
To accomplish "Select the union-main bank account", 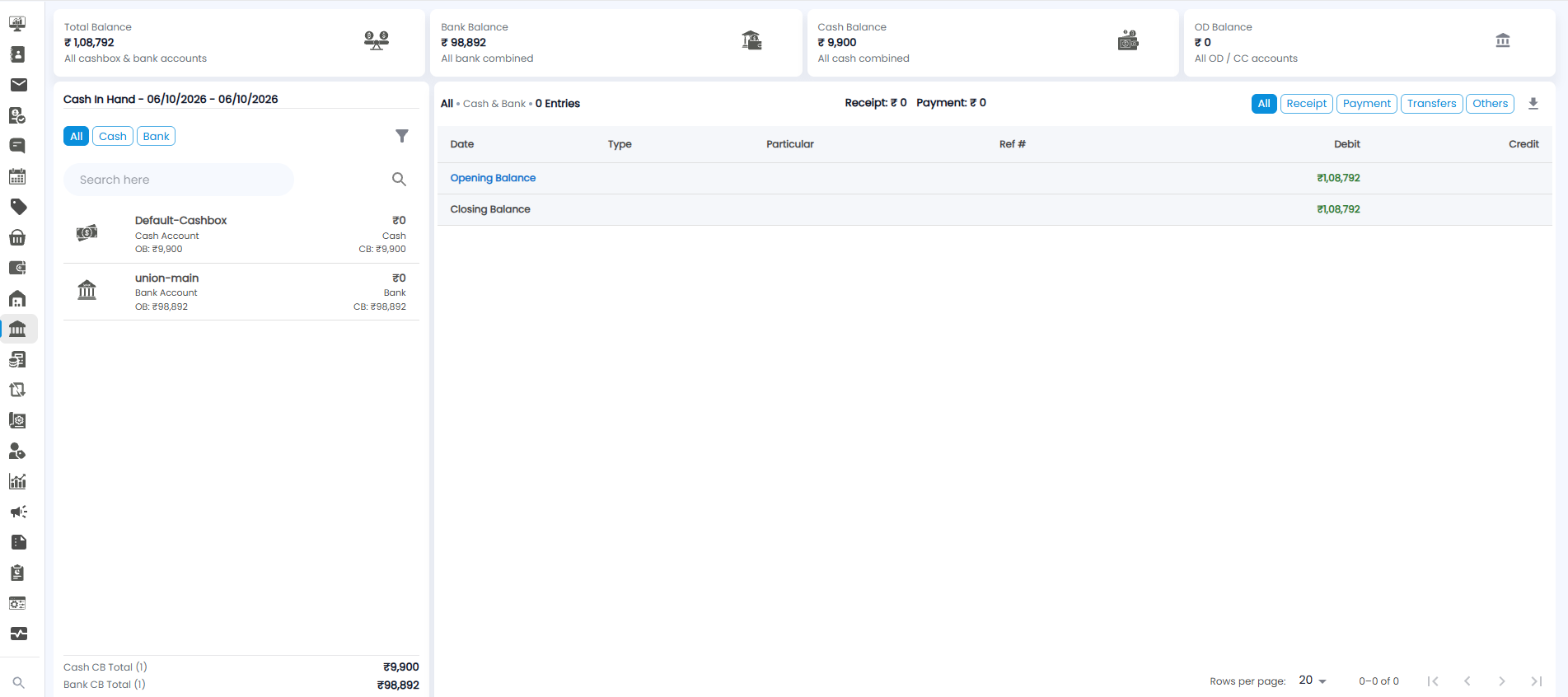I will [x=241, y=292].
